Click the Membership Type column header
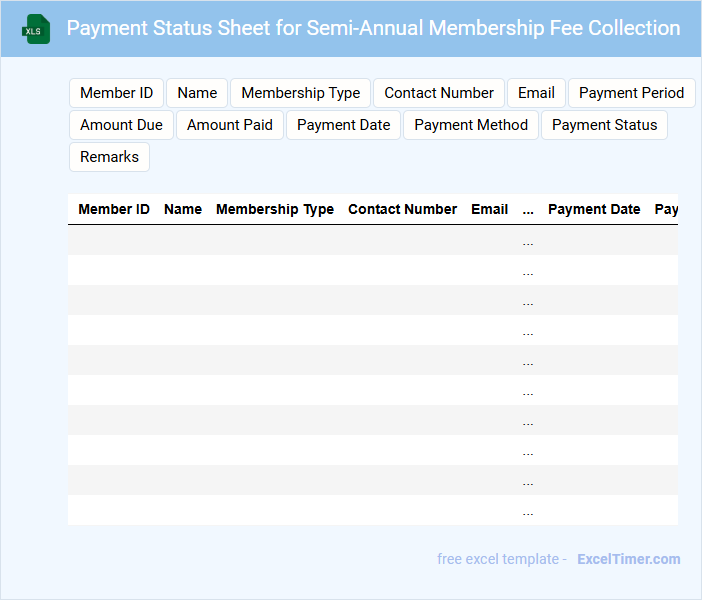 [x=275, y=210]
